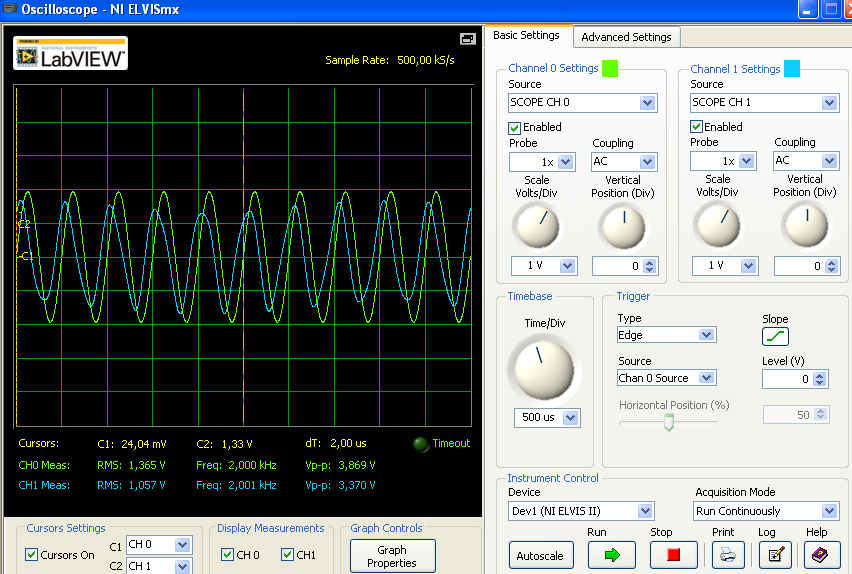This screenshot has height=574, width=852.
Task: Open the C2 cursor CH 1 dropdown
Action: pyautogui.click(x=182, y=566)
